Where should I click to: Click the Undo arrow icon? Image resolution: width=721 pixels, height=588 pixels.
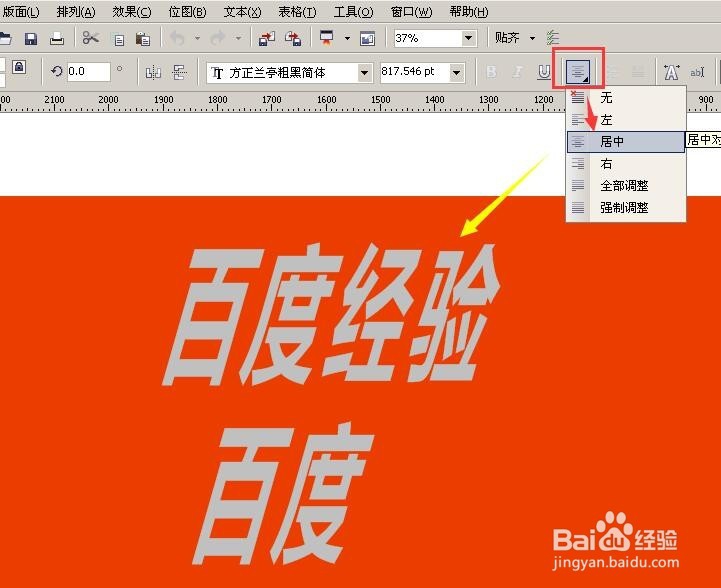pos(177,38)
